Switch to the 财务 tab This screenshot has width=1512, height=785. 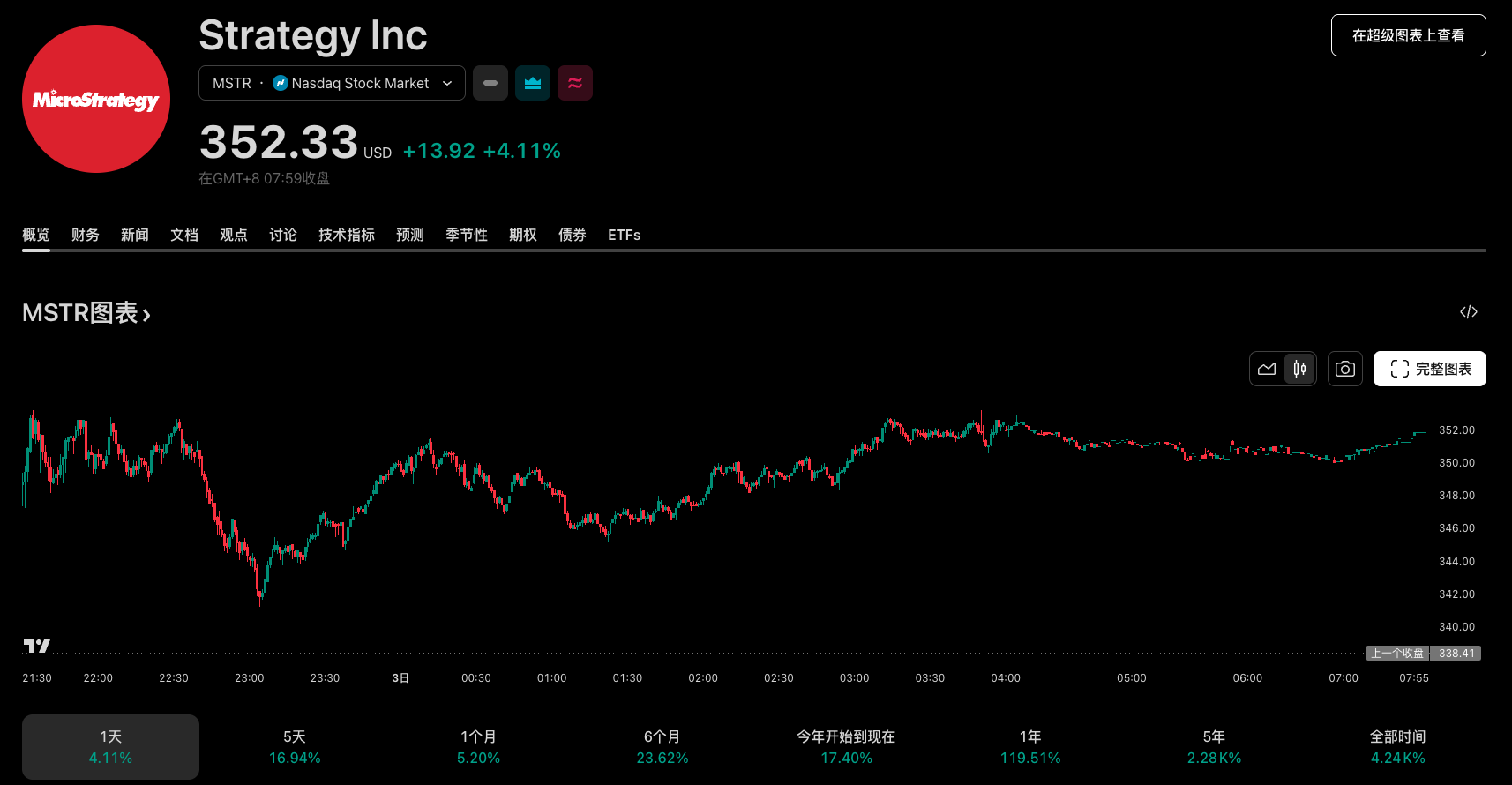pos(86,235)
